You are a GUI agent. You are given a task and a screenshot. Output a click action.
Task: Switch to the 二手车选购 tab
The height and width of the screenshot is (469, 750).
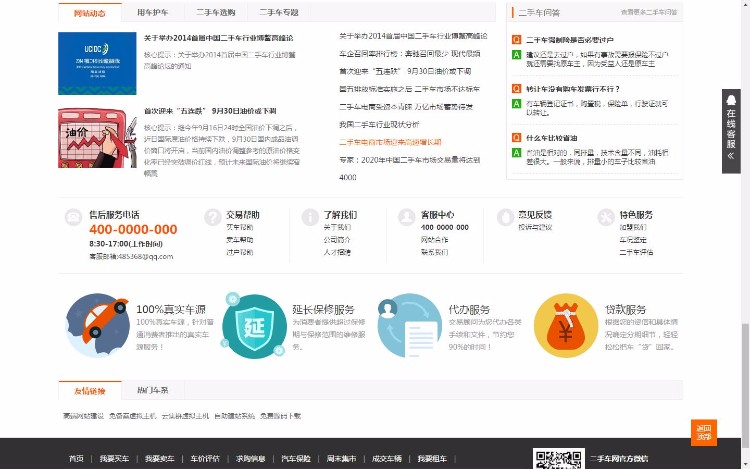(x=216, y=12)
